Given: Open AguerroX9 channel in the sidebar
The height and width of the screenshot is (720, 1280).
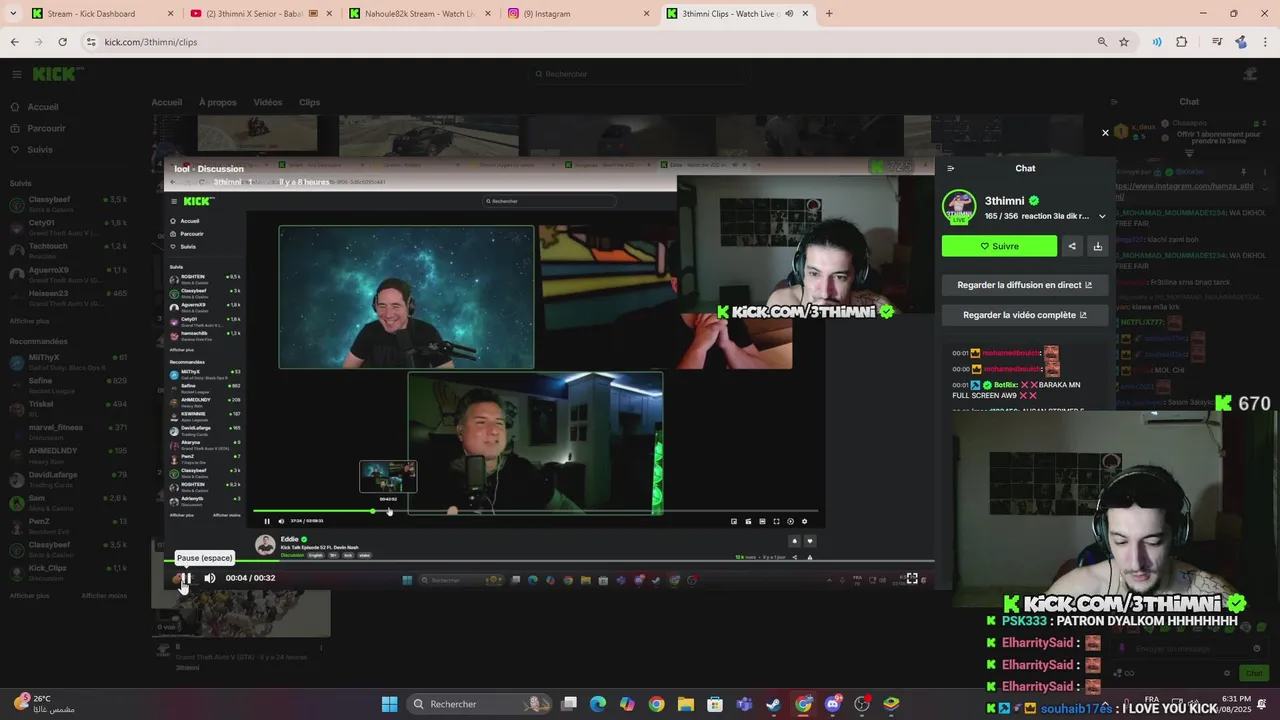Looking at the screenshot, I should click(x=68, y=274).
